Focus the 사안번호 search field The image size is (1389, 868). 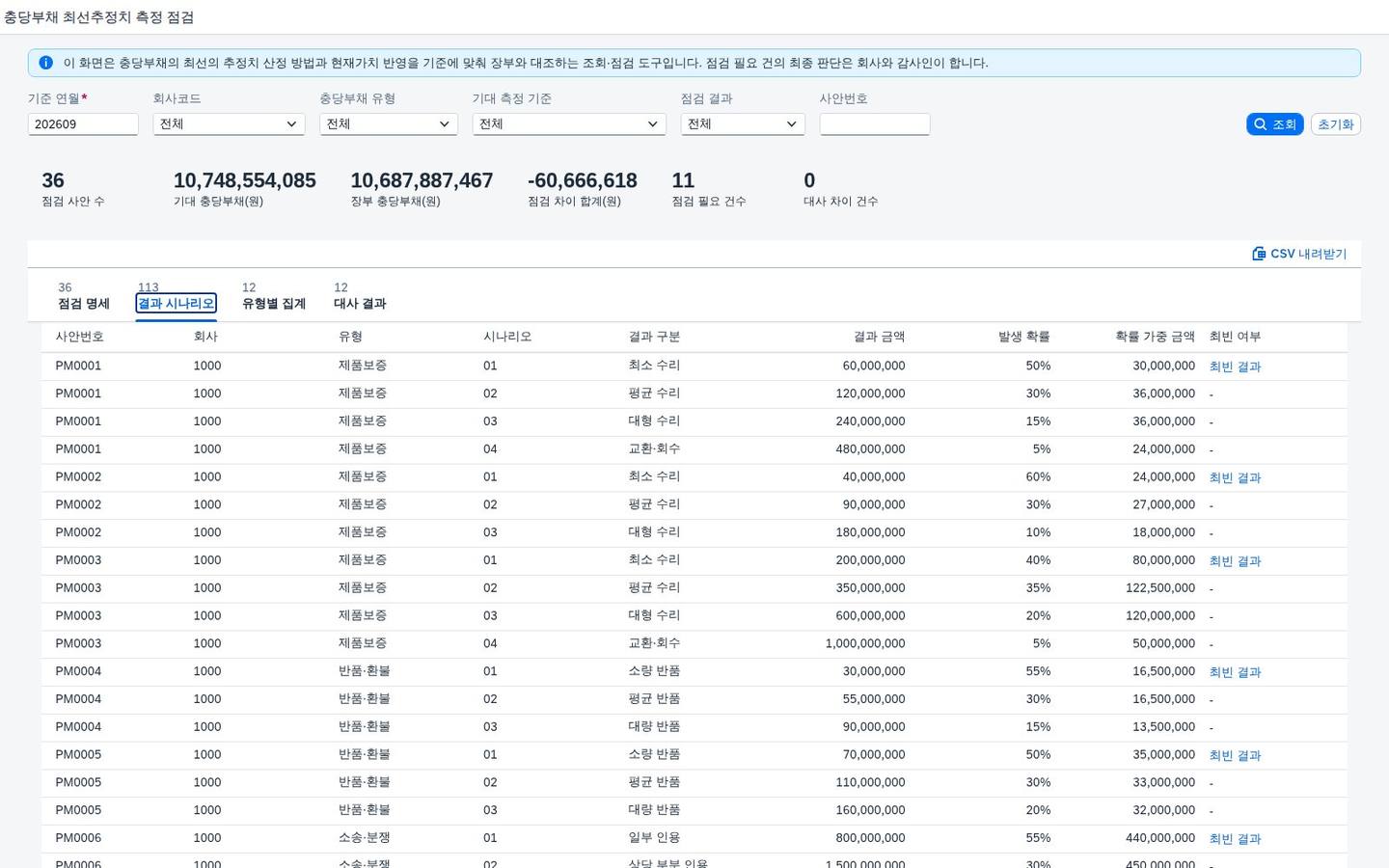click(x=875, y=124)
